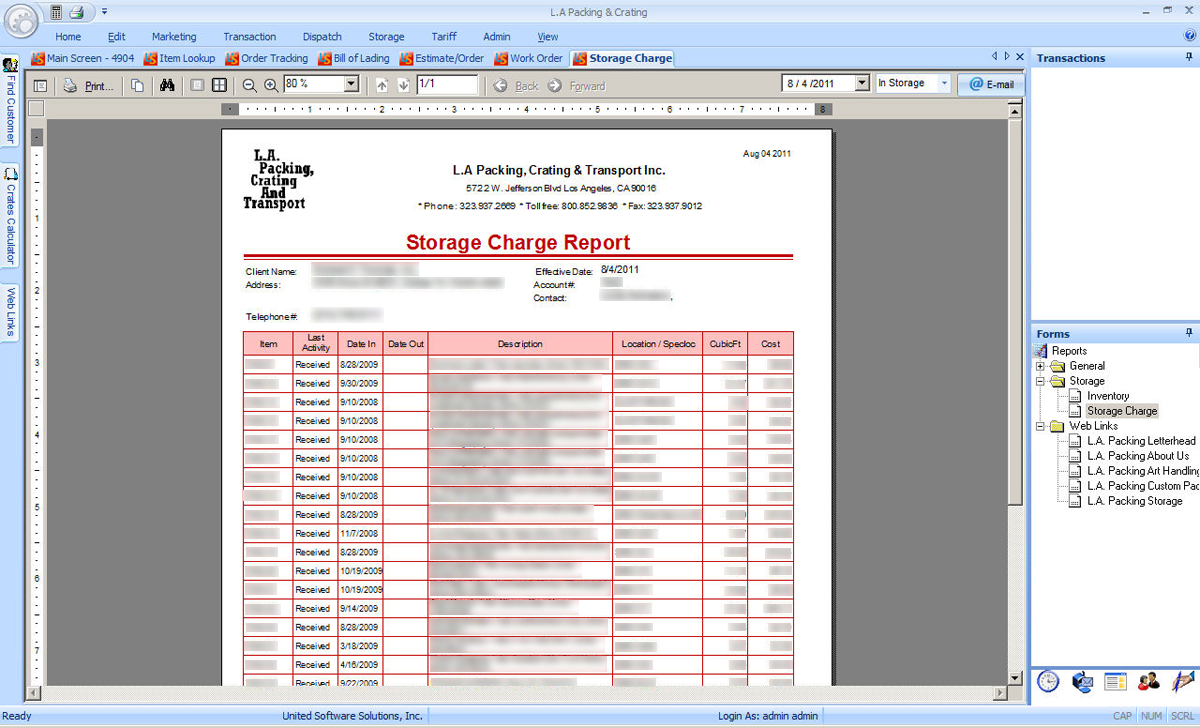This screenshot has width=1200, height=728.
Task: Open the Crates Calculator side panel
Action: [10, 217]
